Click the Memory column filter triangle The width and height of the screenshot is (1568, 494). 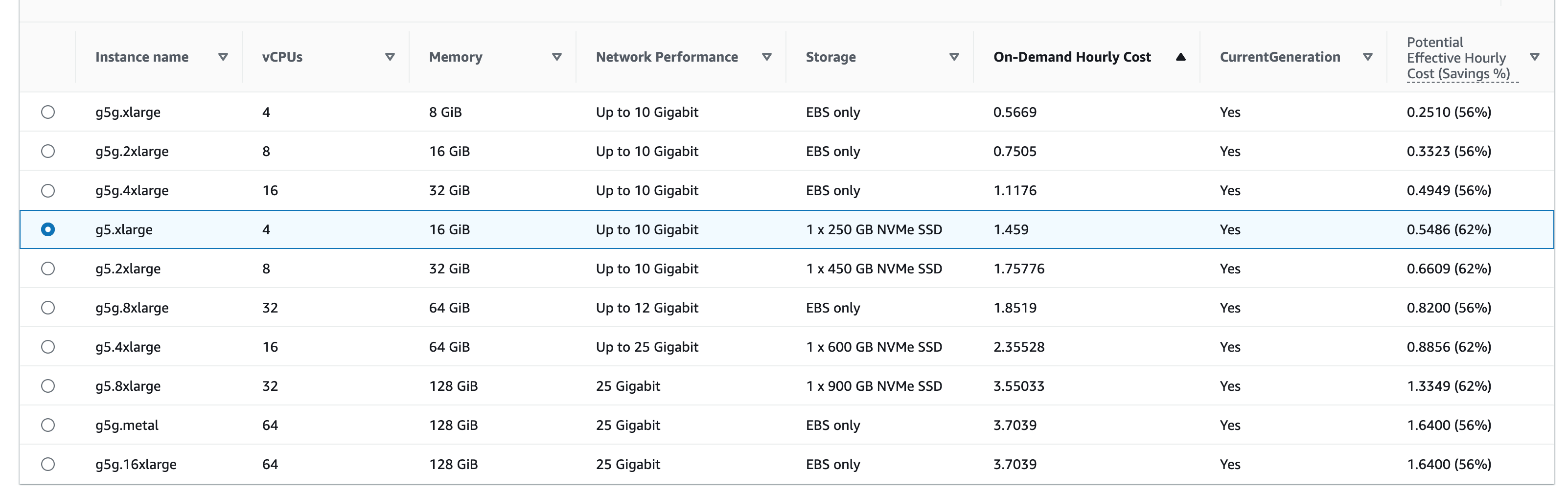pos(556,57)
